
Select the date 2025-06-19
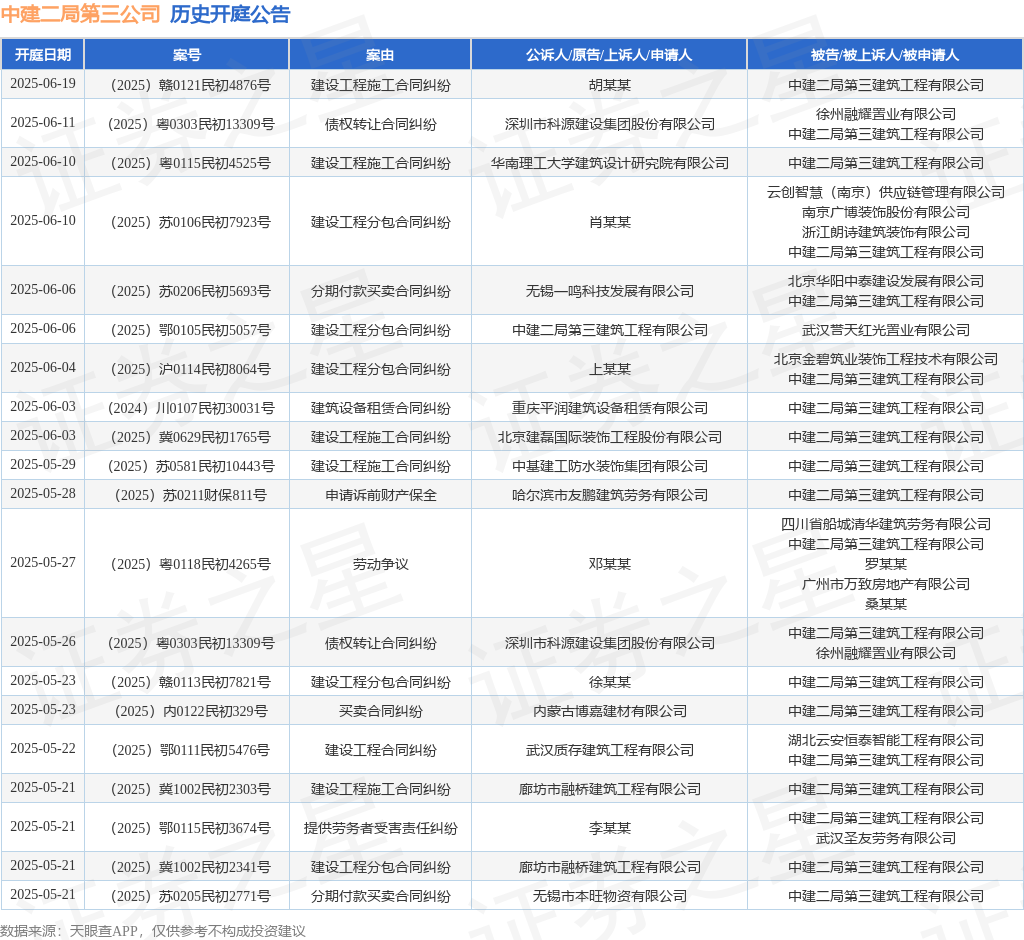tap(43, 84)
